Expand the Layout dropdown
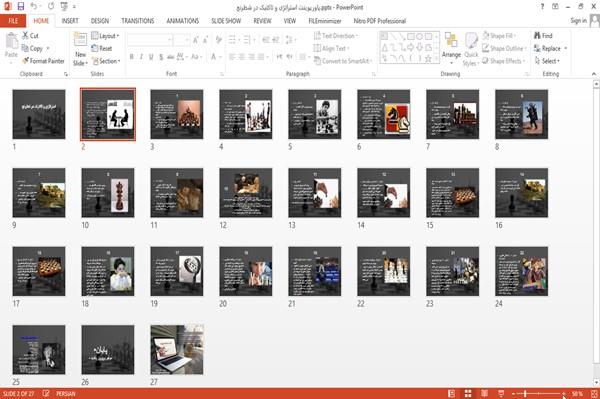Image resolution: width=600 pixels, height=399 pixels. pos(105,36)
